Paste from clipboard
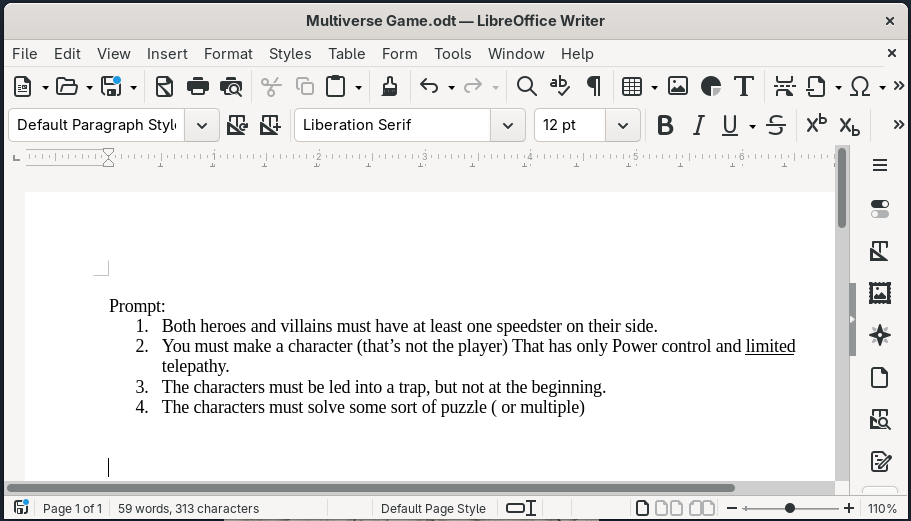This screenshot has width=911, height=521. click(x=335, y=87)
